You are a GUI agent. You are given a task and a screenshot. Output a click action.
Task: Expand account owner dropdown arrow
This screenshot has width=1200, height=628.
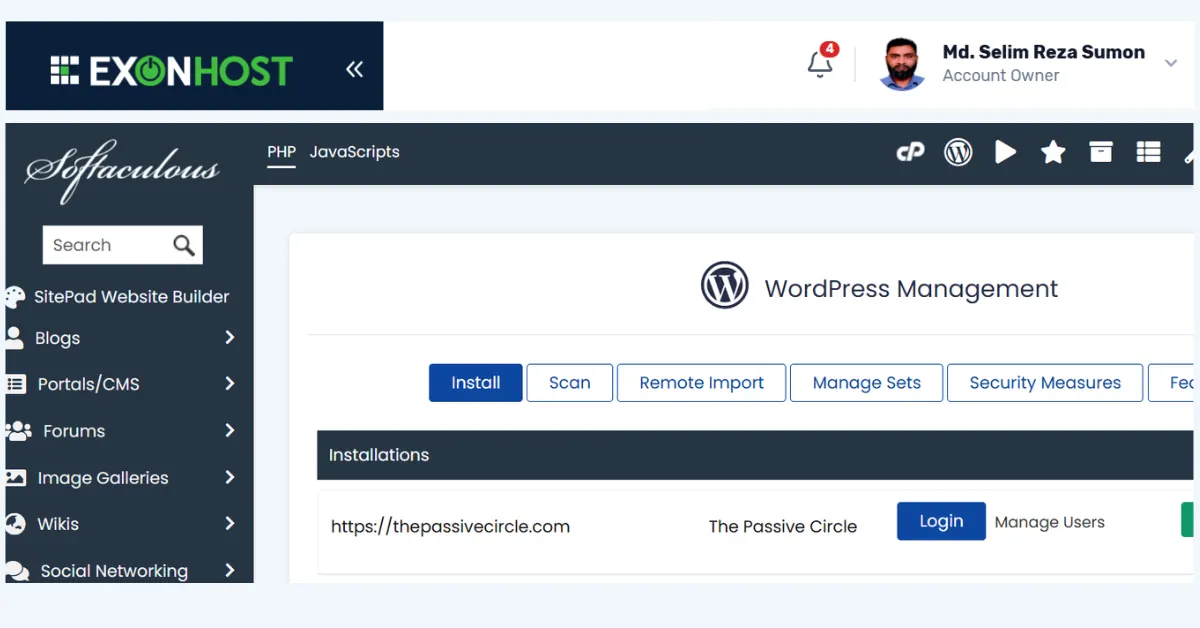pyautogui.click(x=1171, y=63)
